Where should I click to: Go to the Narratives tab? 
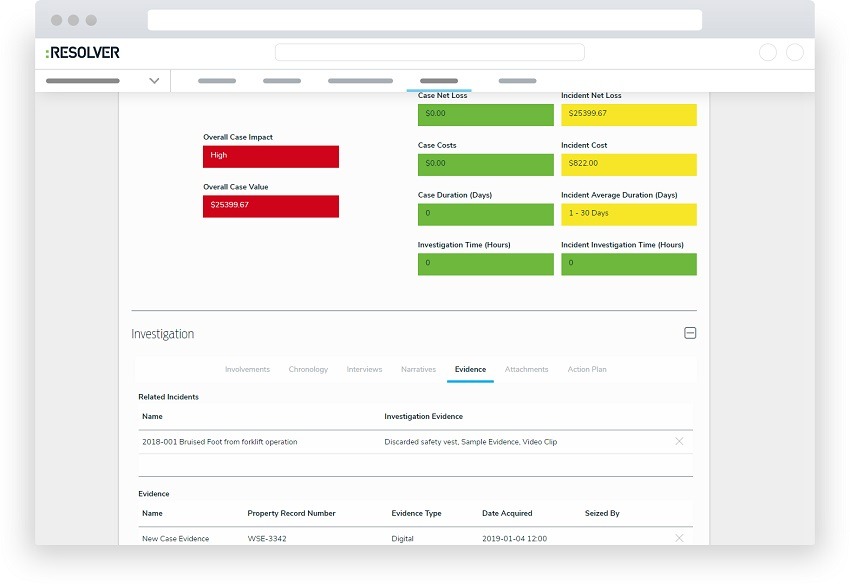click(418, 370)
